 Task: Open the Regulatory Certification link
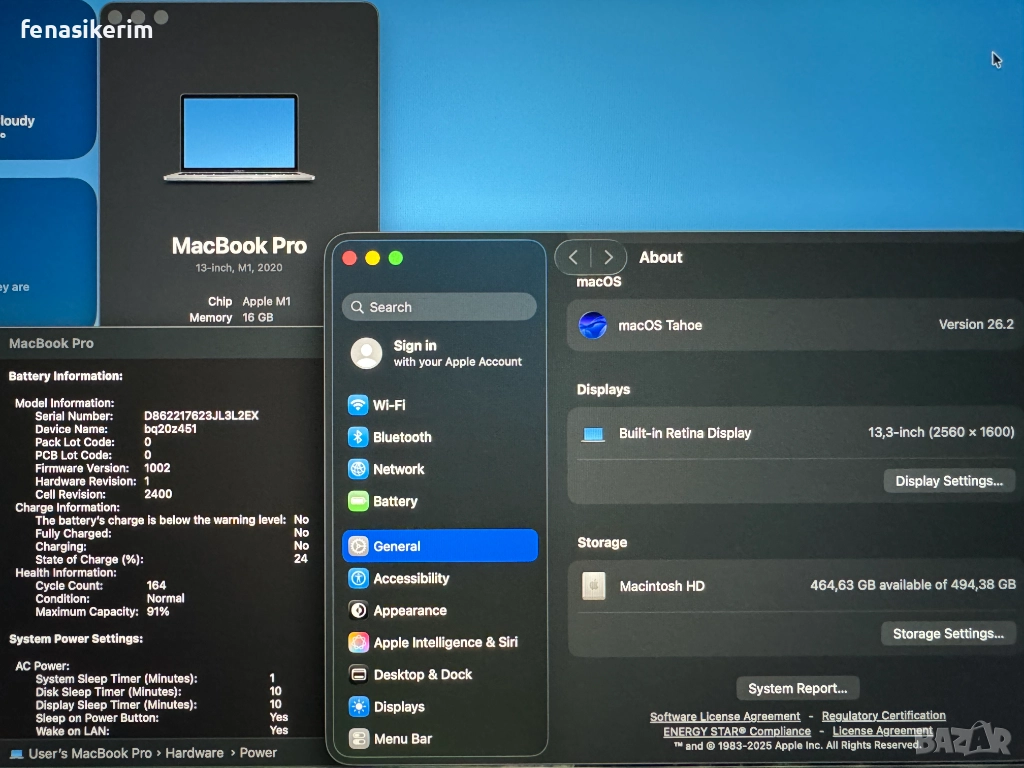pyautogui.click(x=884, y=716)
